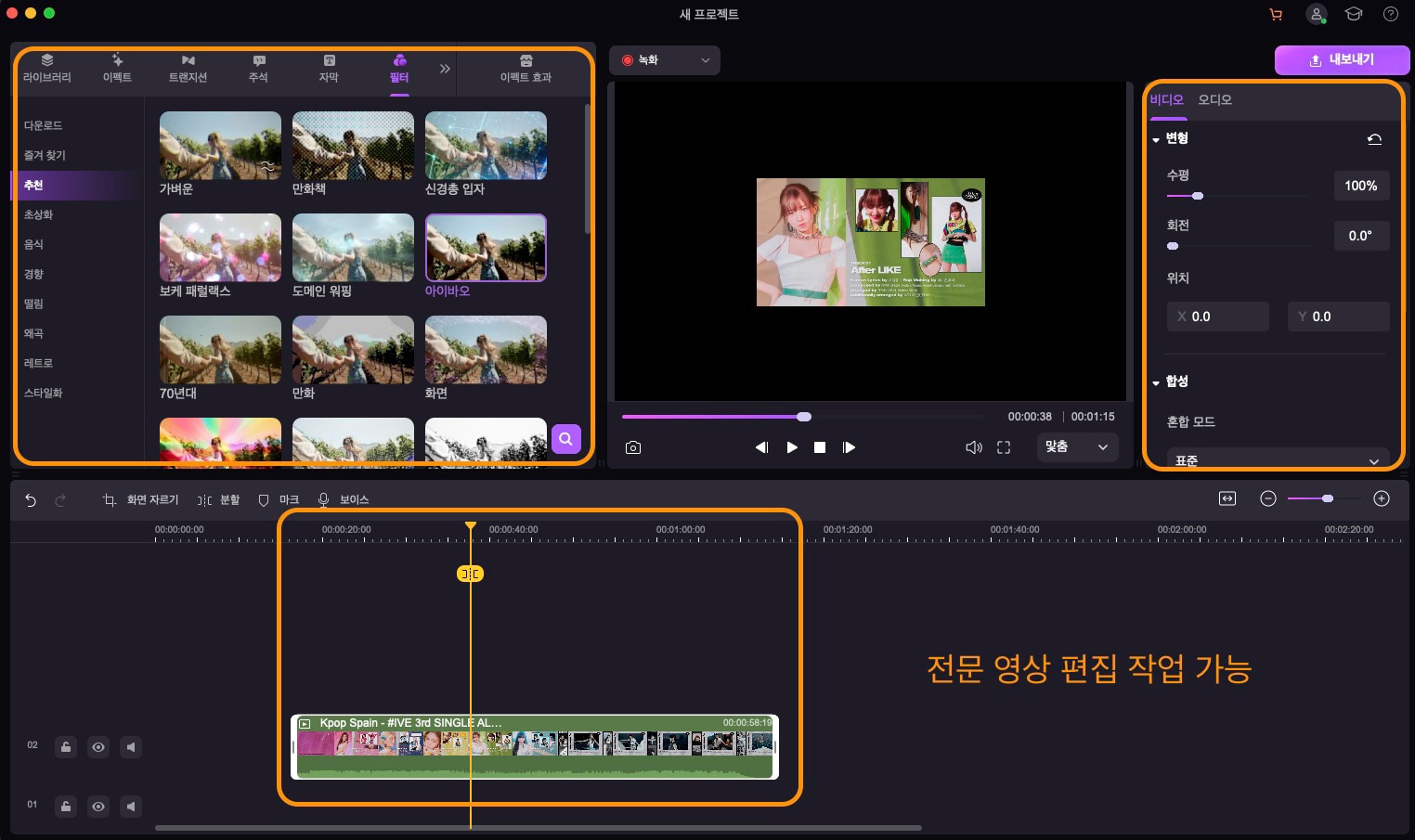
Task: Toggle lock on track 02
Action: click(x=66, y=747)
